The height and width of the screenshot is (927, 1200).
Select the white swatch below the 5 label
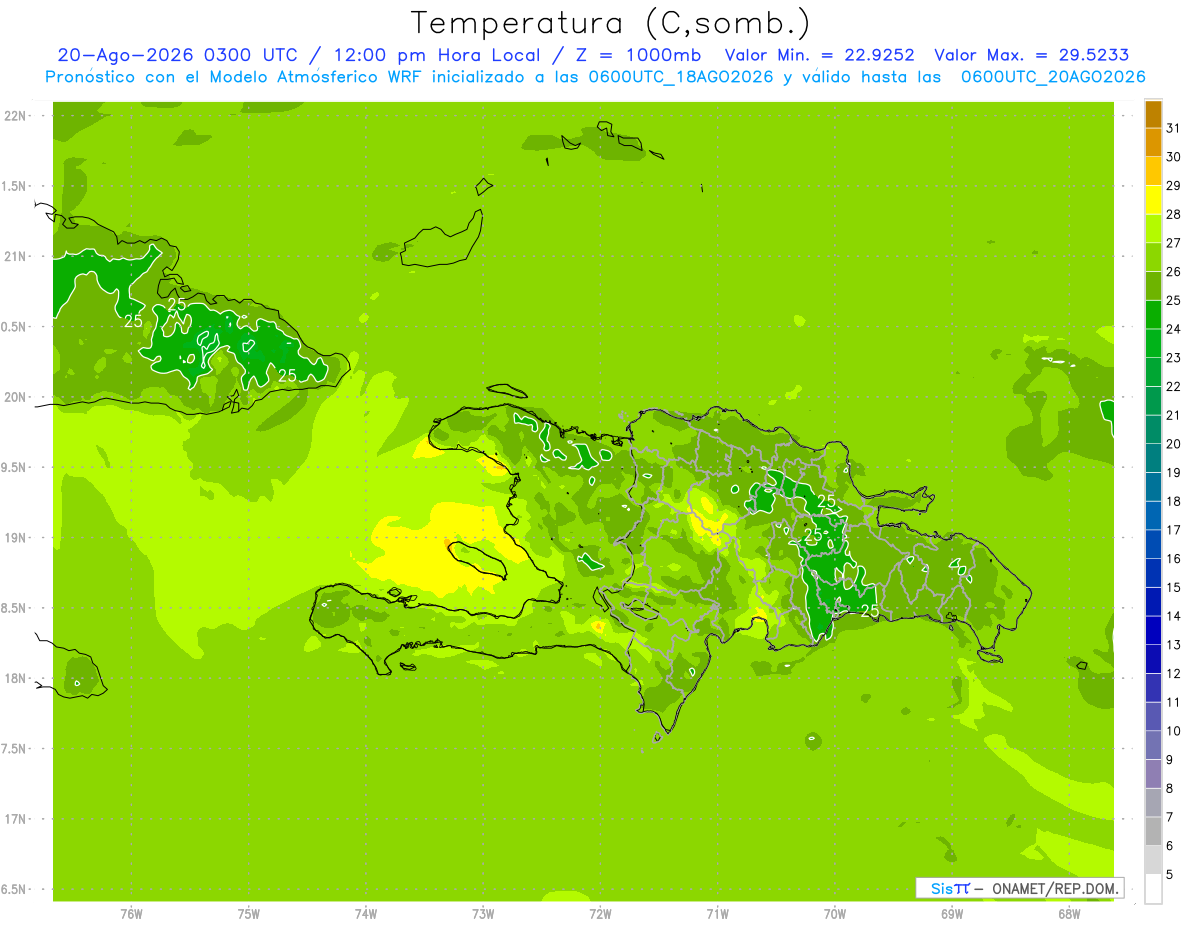pos(1154,888)
